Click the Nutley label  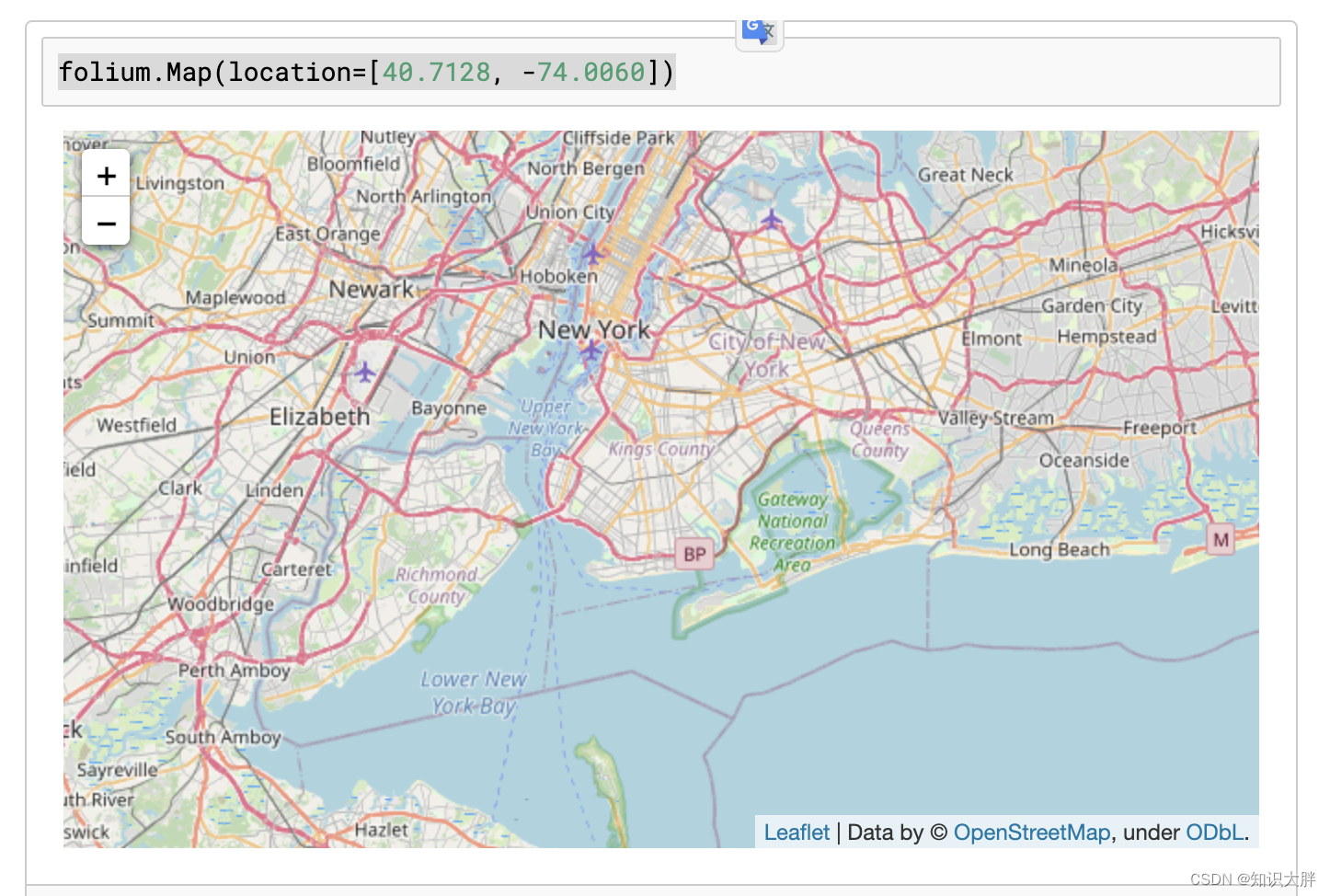click(388, 137)
